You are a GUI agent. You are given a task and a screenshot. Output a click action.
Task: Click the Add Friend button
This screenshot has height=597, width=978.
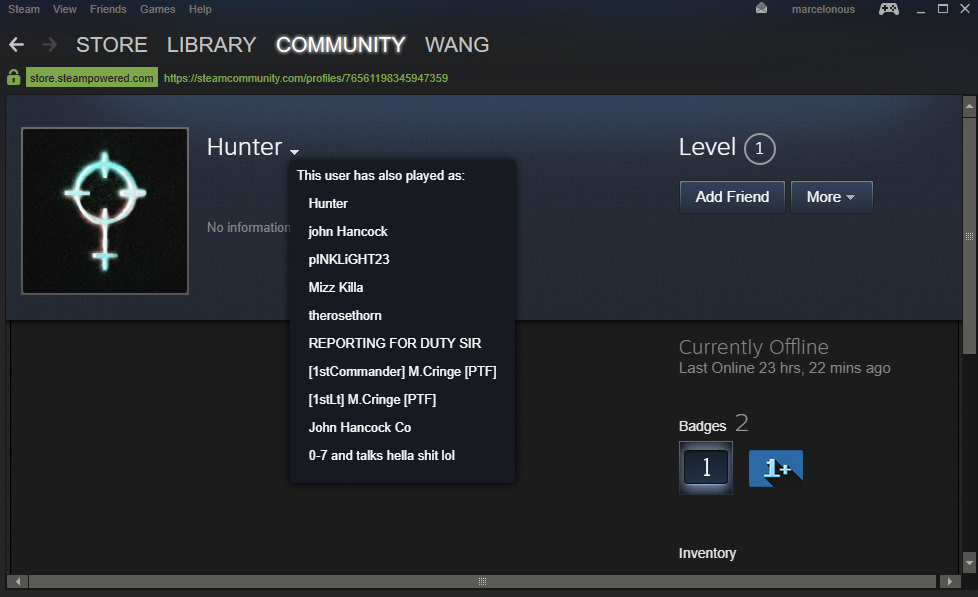click(x=732, y=197)
